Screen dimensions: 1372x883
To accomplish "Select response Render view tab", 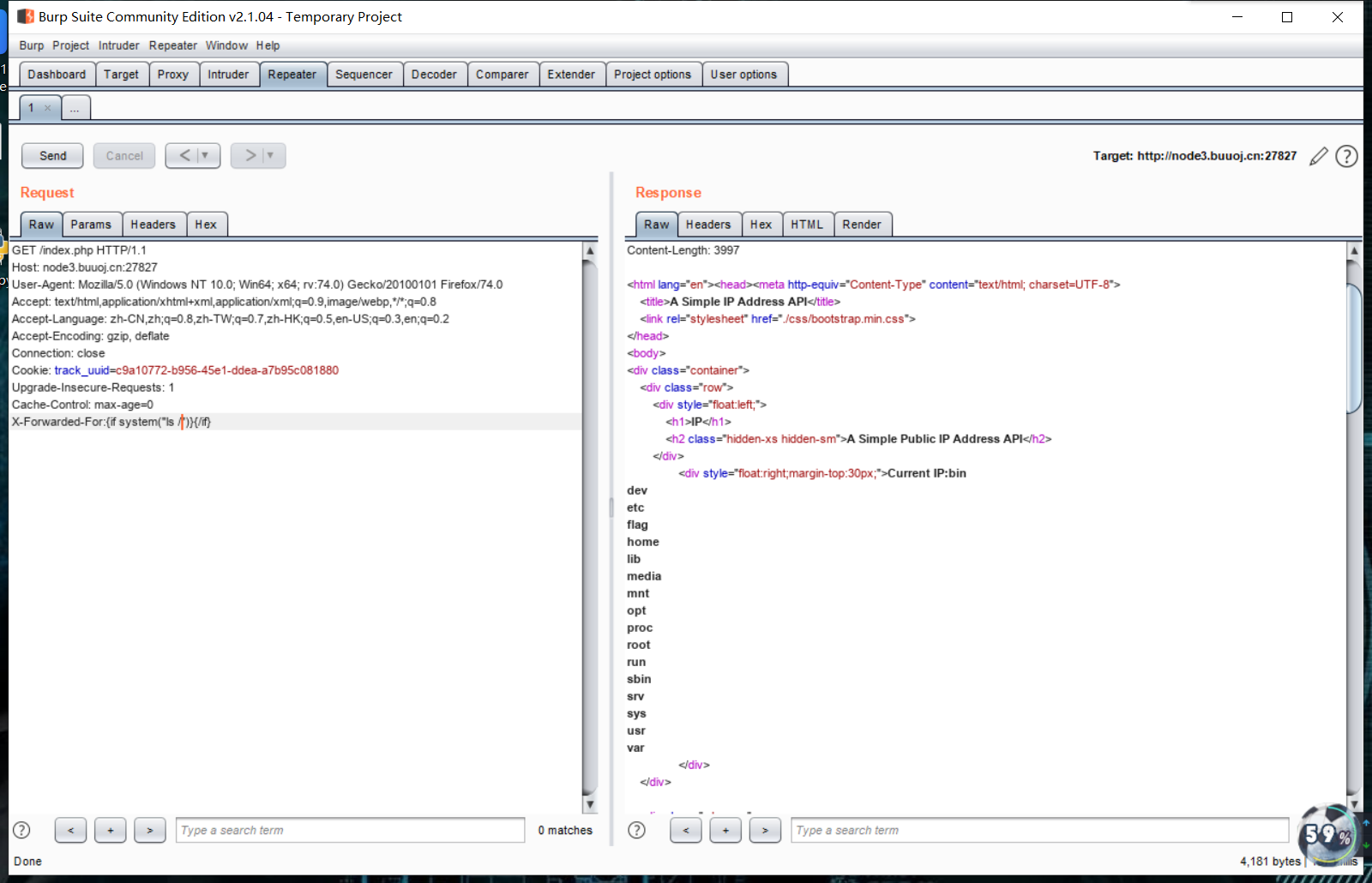I will 862,225.
